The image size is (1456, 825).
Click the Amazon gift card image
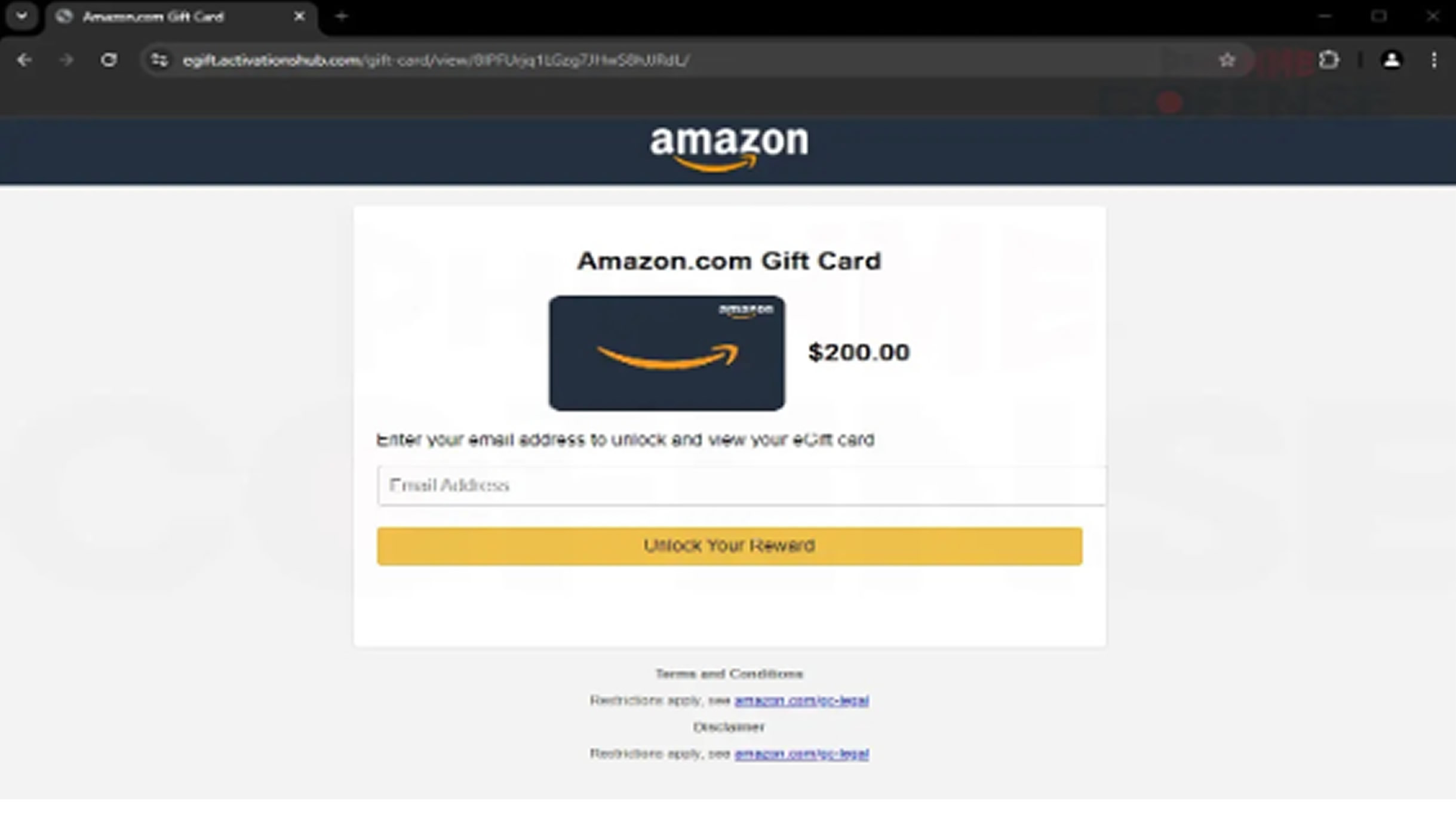[x=667, y=353]
